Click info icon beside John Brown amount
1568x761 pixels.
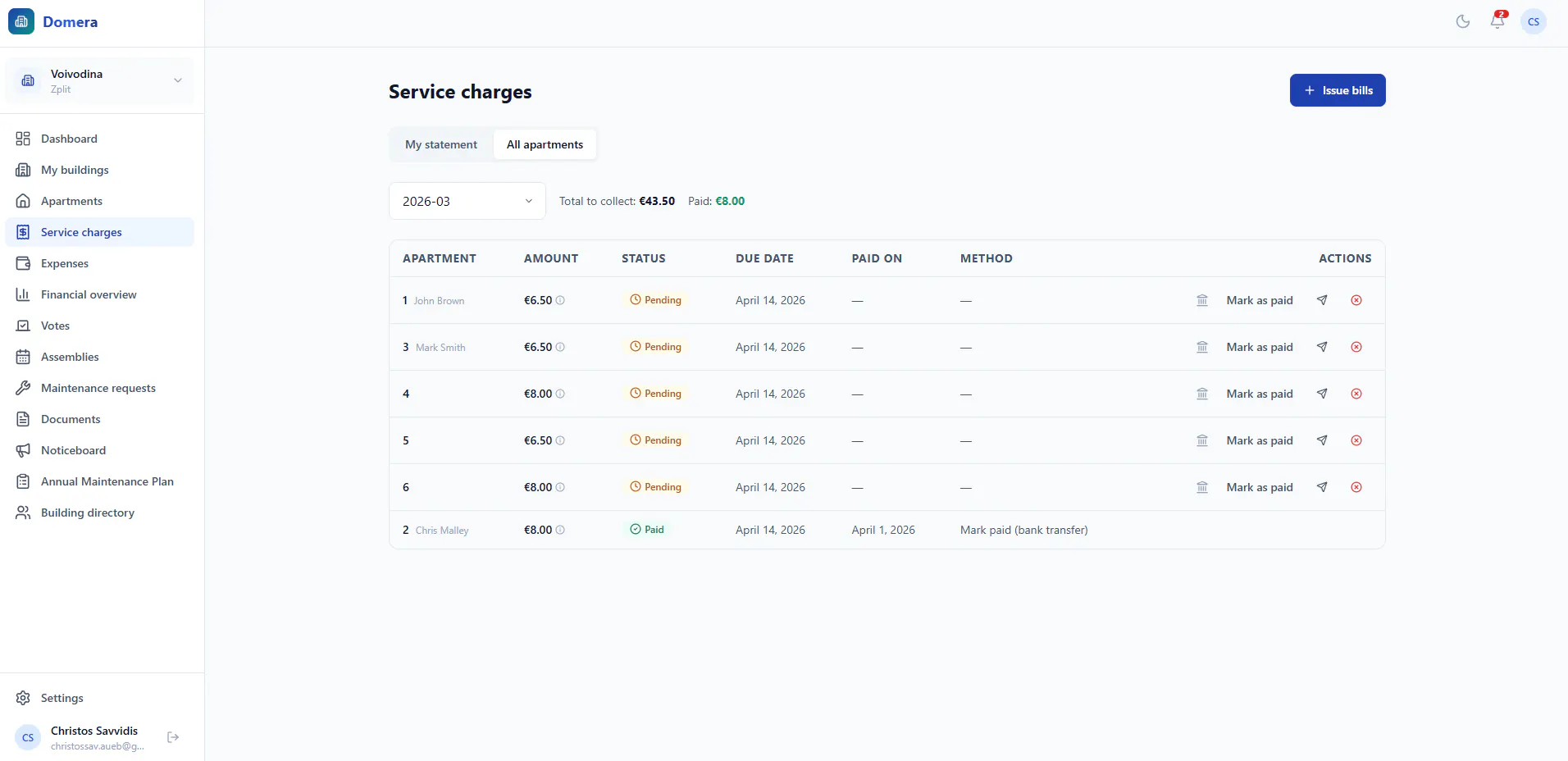tap(560, 300)
